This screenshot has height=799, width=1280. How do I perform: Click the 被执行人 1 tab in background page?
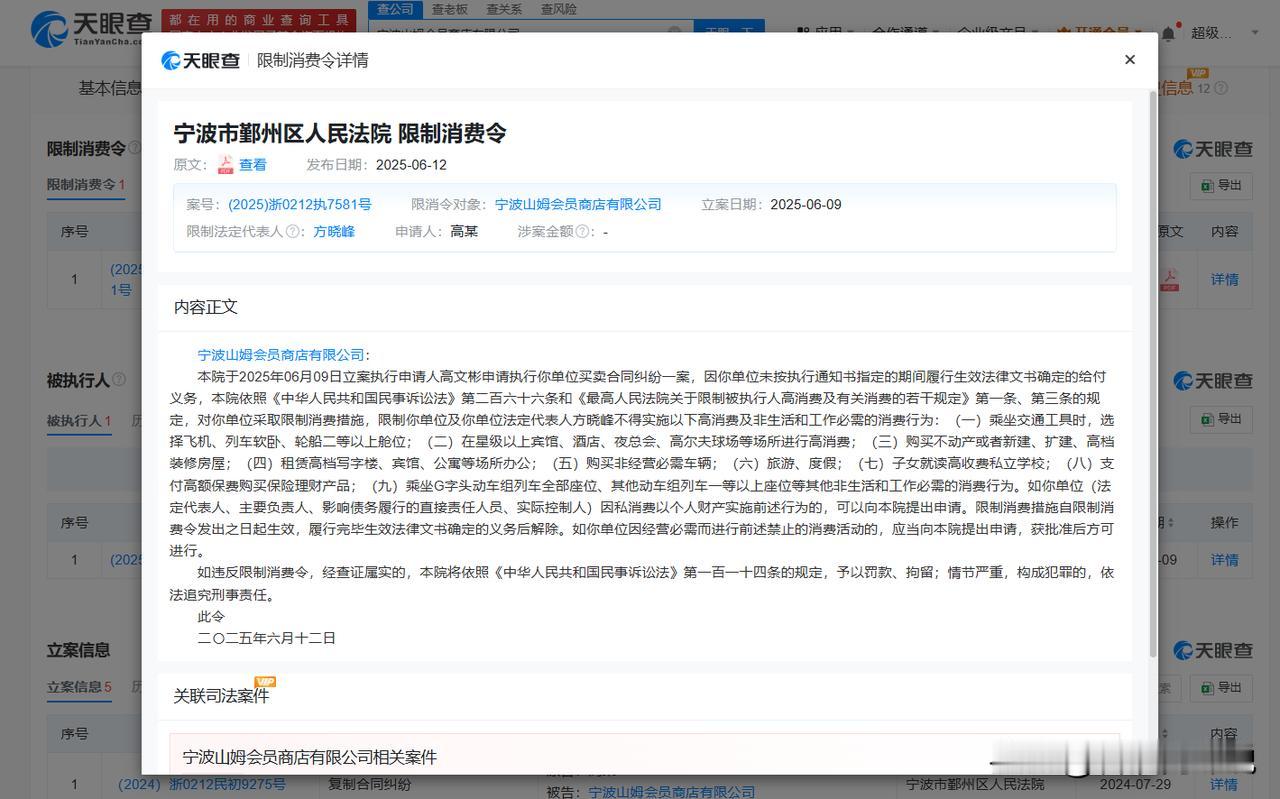[79, 421]
